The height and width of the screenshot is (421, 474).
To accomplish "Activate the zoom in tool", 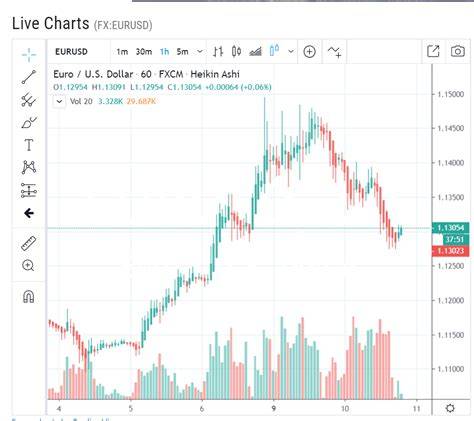I will 28,266.
